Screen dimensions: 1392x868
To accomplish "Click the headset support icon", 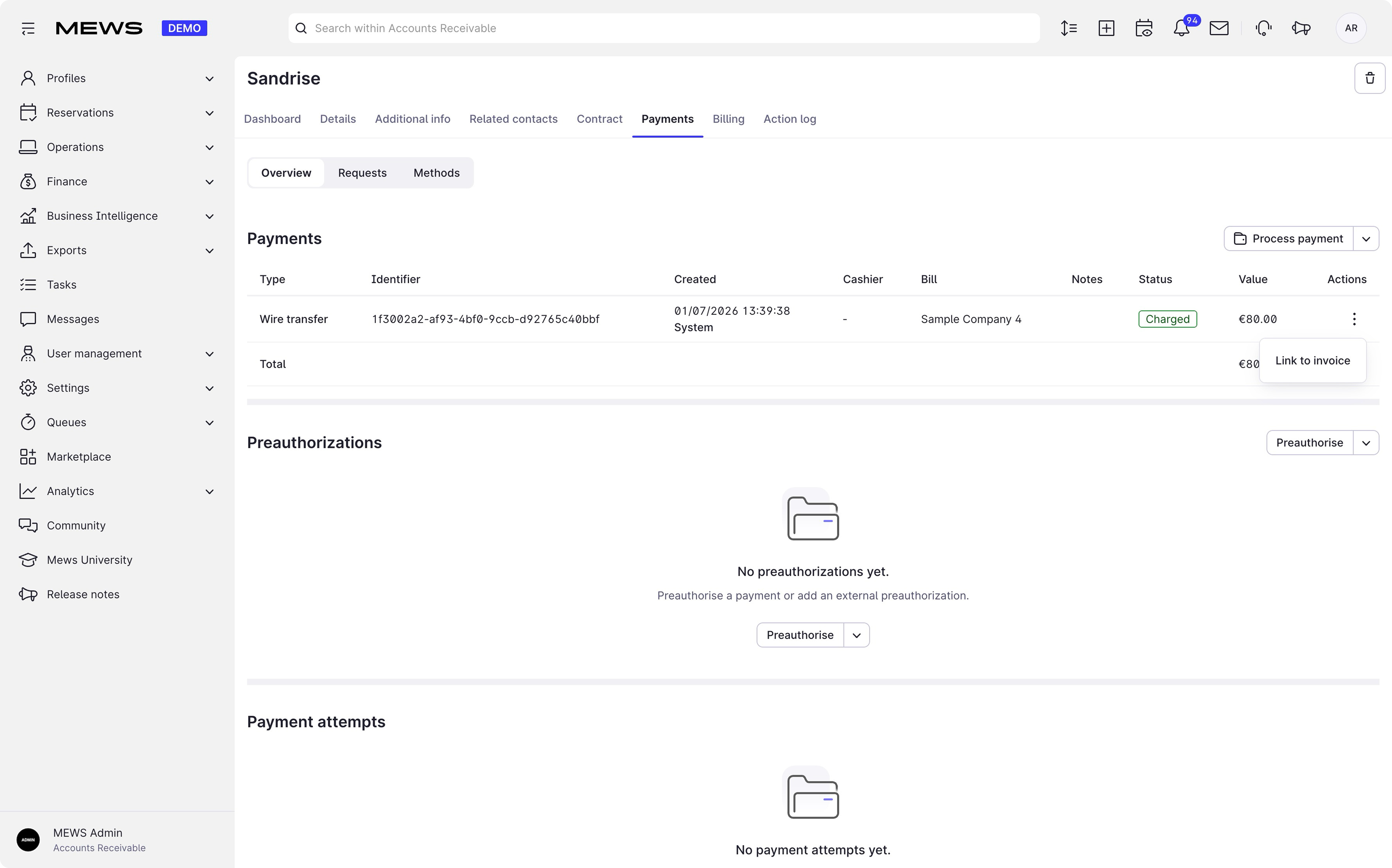I will click(x=1263, y=28).
